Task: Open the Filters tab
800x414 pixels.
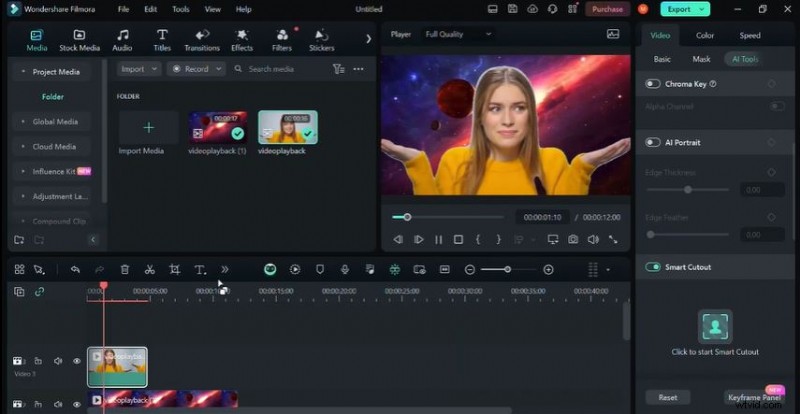Action: coord(282,40)
